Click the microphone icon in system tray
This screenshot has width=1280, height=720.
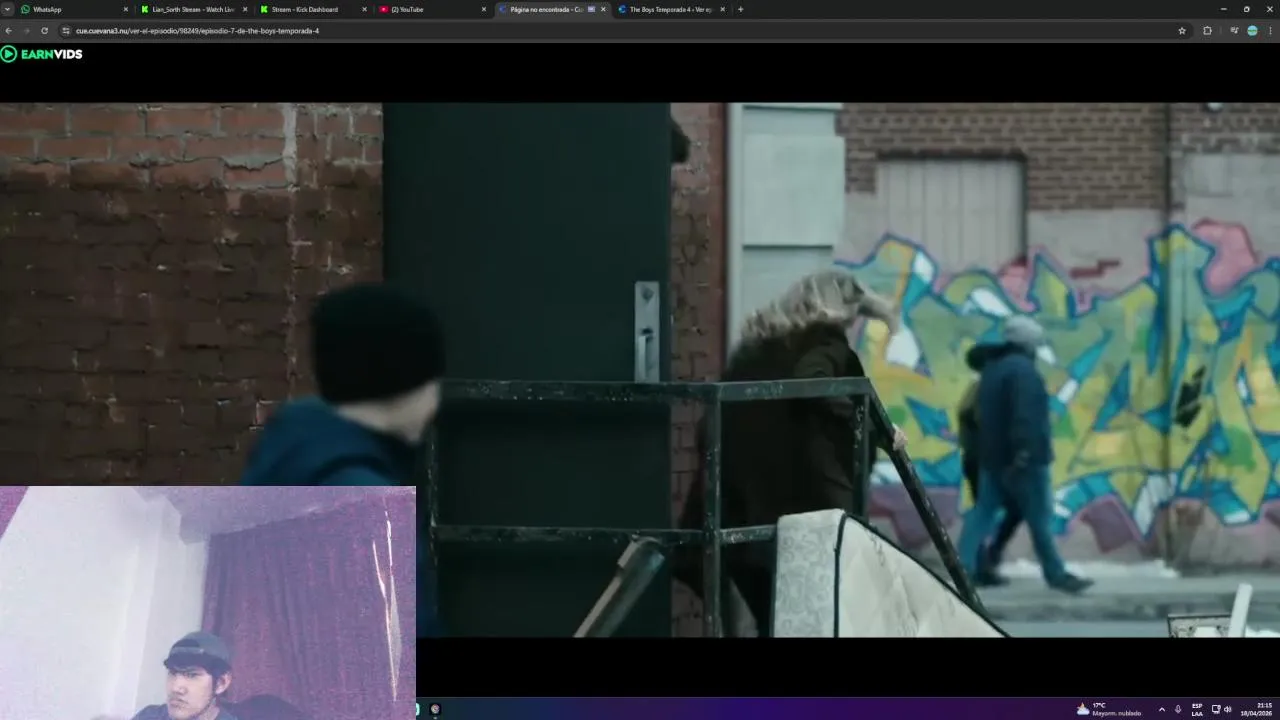point(1178,709)
